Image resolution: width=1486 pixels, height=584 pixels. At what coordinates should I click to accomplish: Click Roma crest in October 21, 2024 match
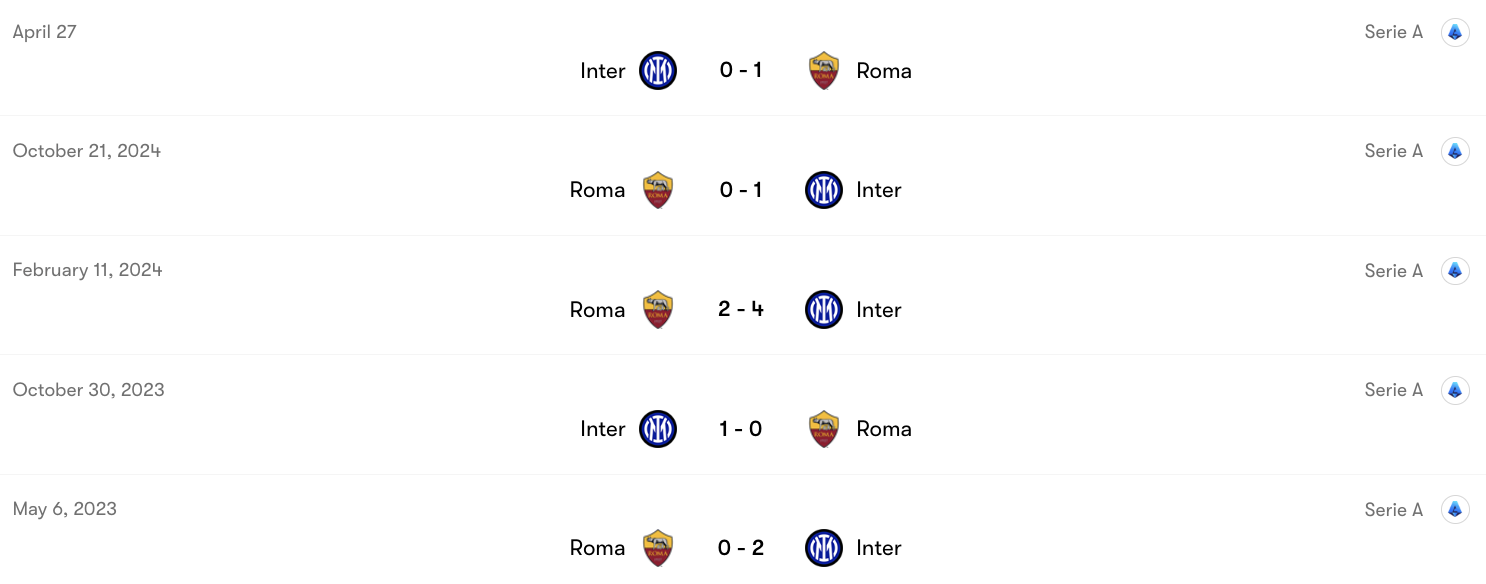tap(658, 190)
